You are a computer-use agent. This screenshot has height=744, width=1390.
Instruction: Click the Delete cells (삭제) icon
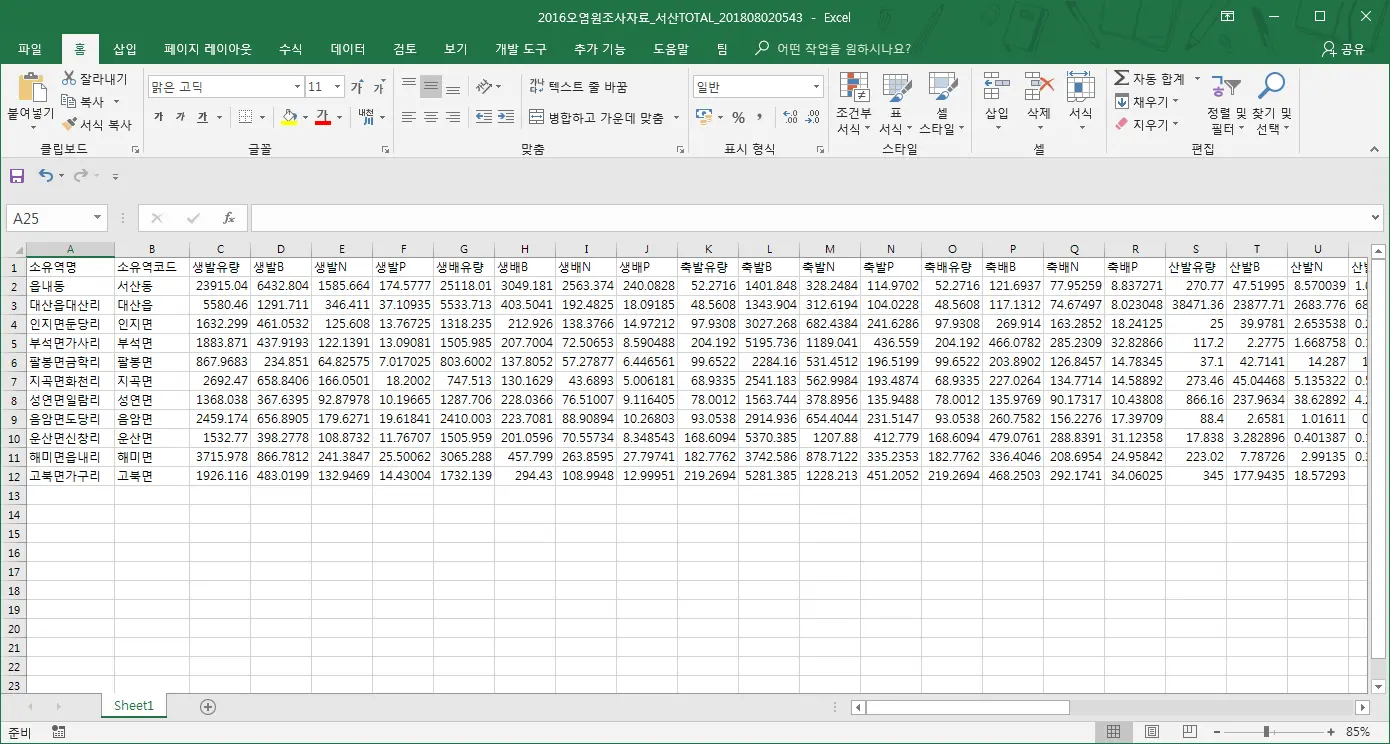[1039, 88]
